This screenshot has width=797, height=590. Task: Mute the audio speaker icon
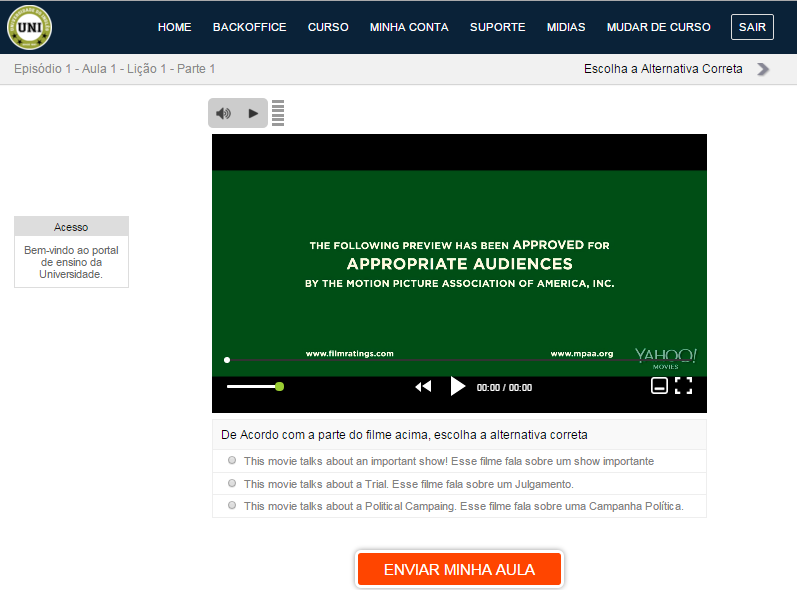[x=223, y=113]
